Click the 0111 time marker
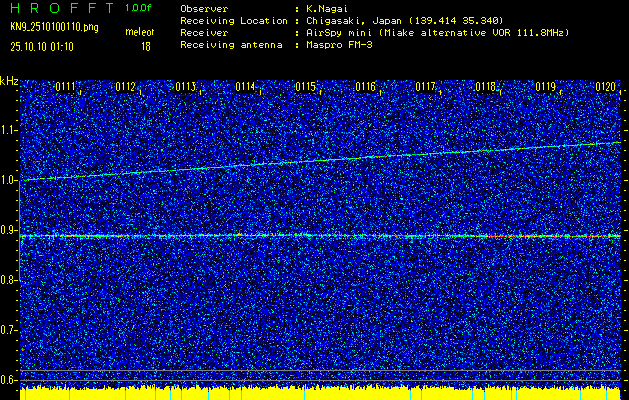The height and width of the screenshot is (400, 629). (x=66, y=87)
